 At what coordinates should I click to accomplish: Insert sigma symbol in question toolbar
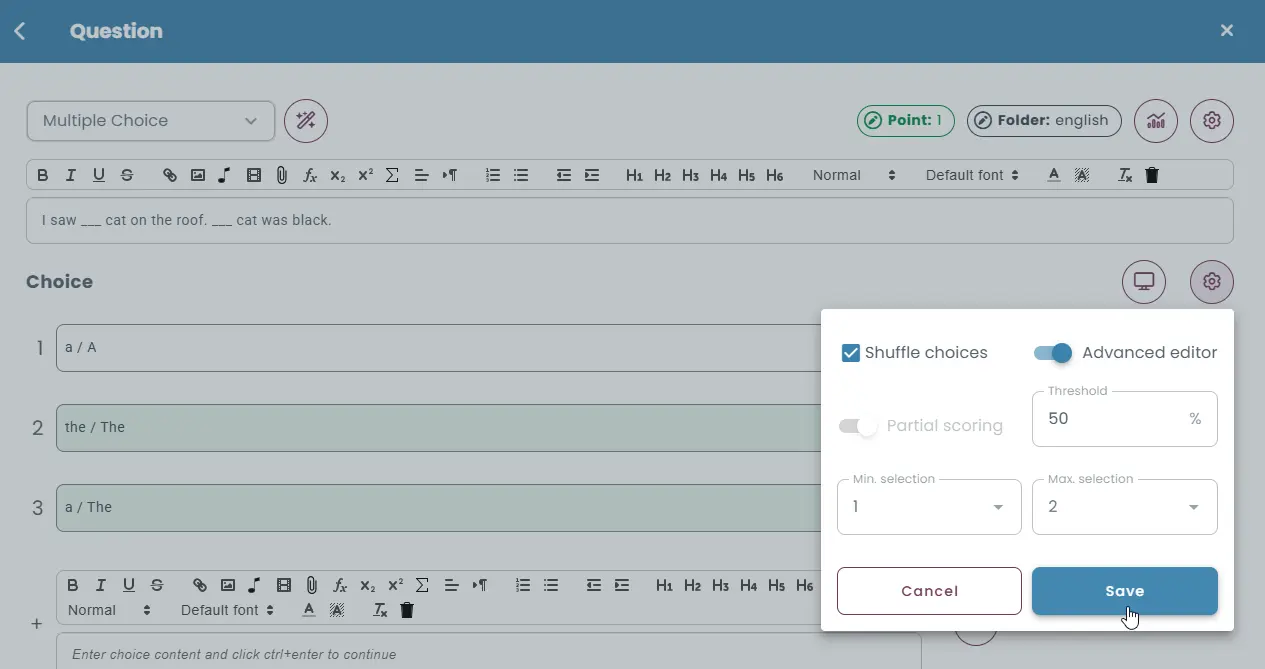click(392, 175)
